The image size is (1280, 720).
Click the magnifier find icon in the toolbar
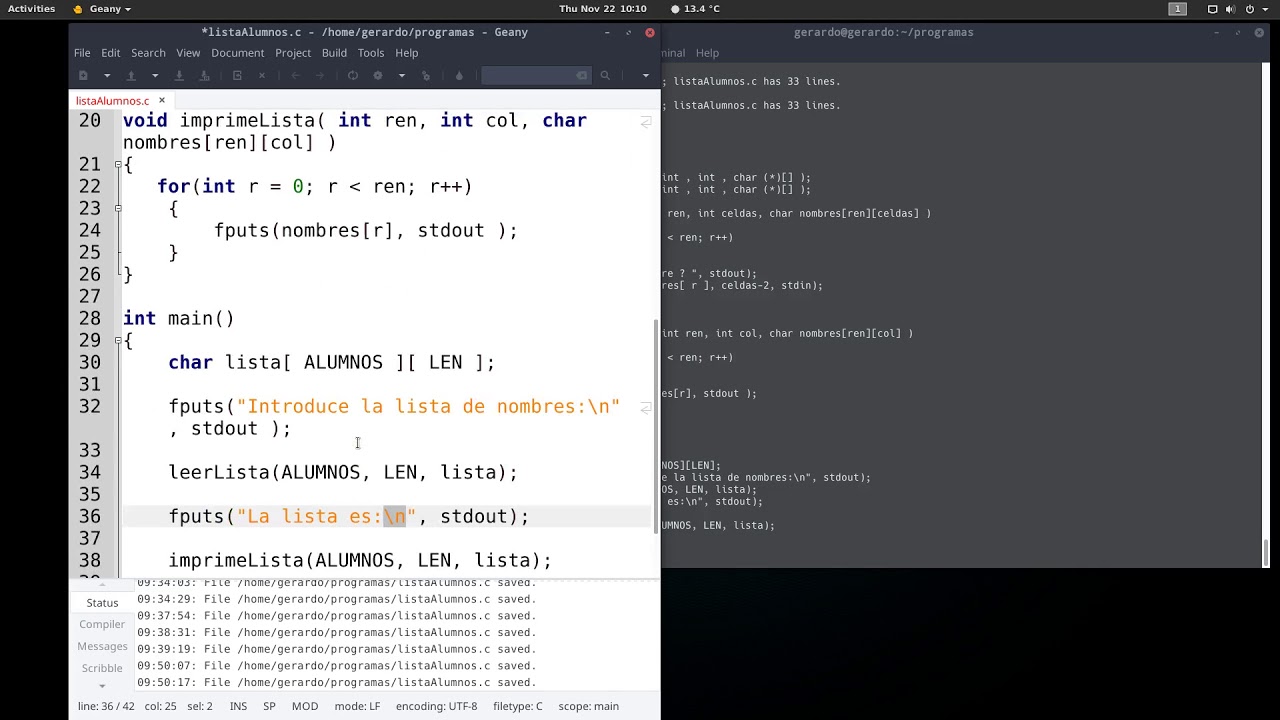pos(605,75)
